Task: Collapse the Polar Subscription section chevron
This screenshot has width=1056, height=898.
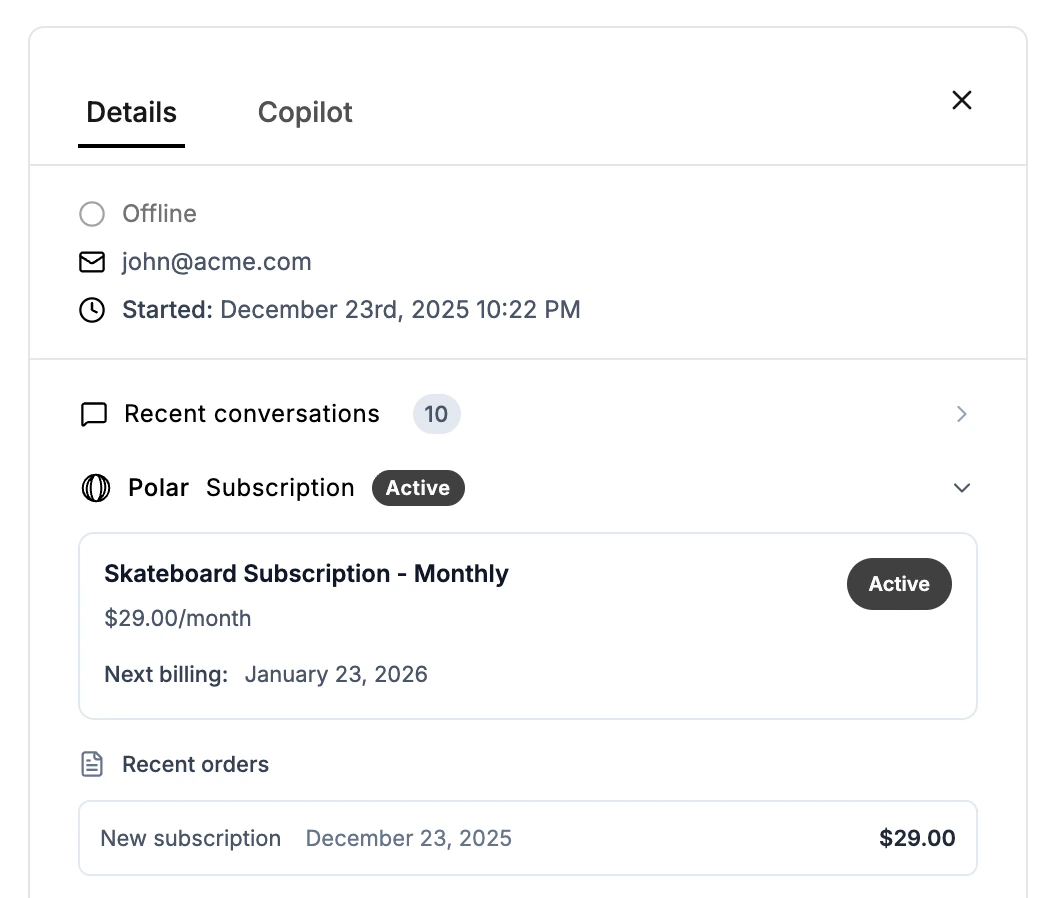Action: 962,488
